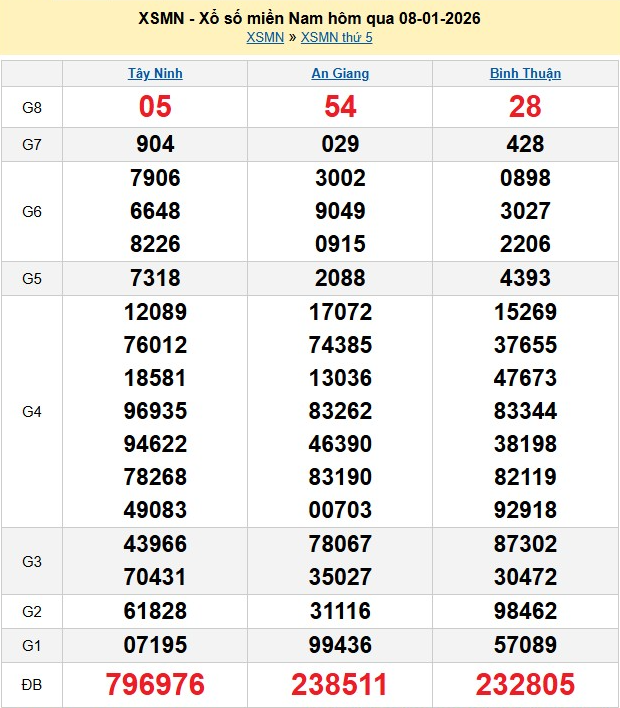The height and width of the screenshot is (708, 620).
Task: Click Tây Ninh special prize 796976
Action: click(x=155, y=684)
